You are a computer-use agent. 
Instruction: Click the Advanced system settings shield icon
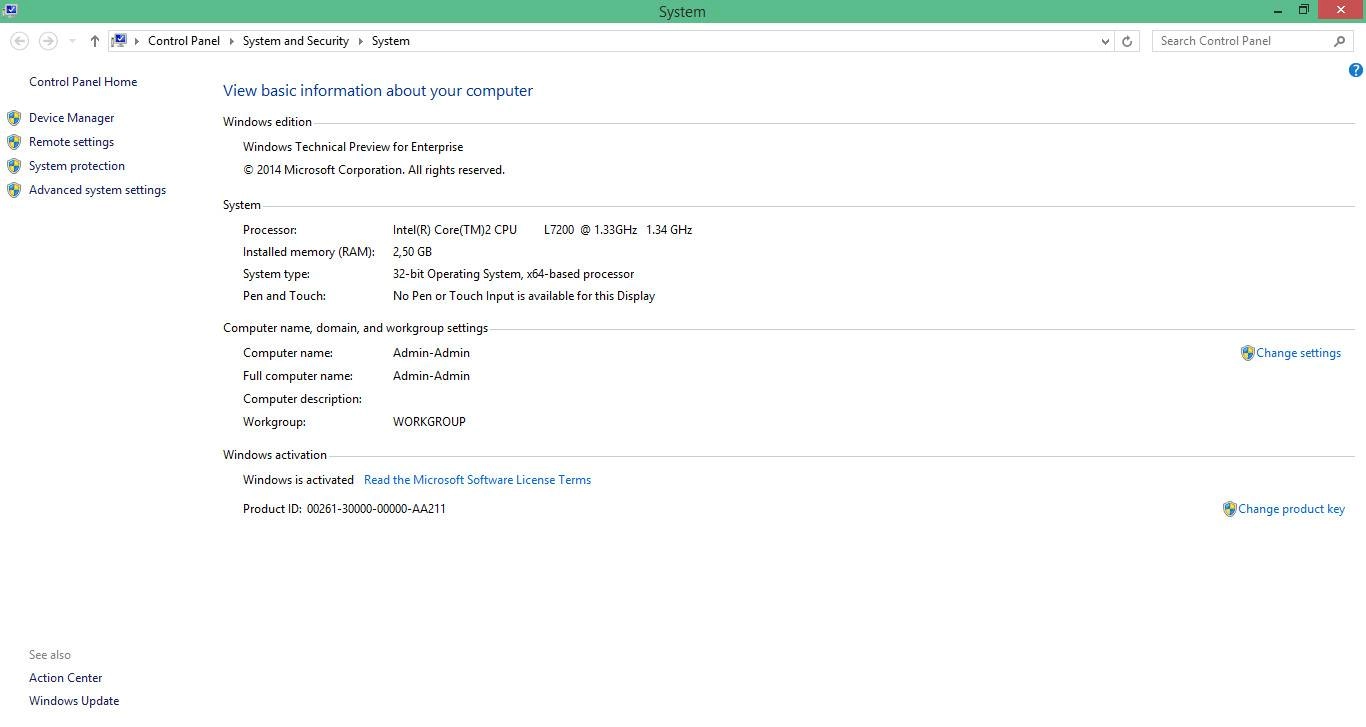[14, 190]
